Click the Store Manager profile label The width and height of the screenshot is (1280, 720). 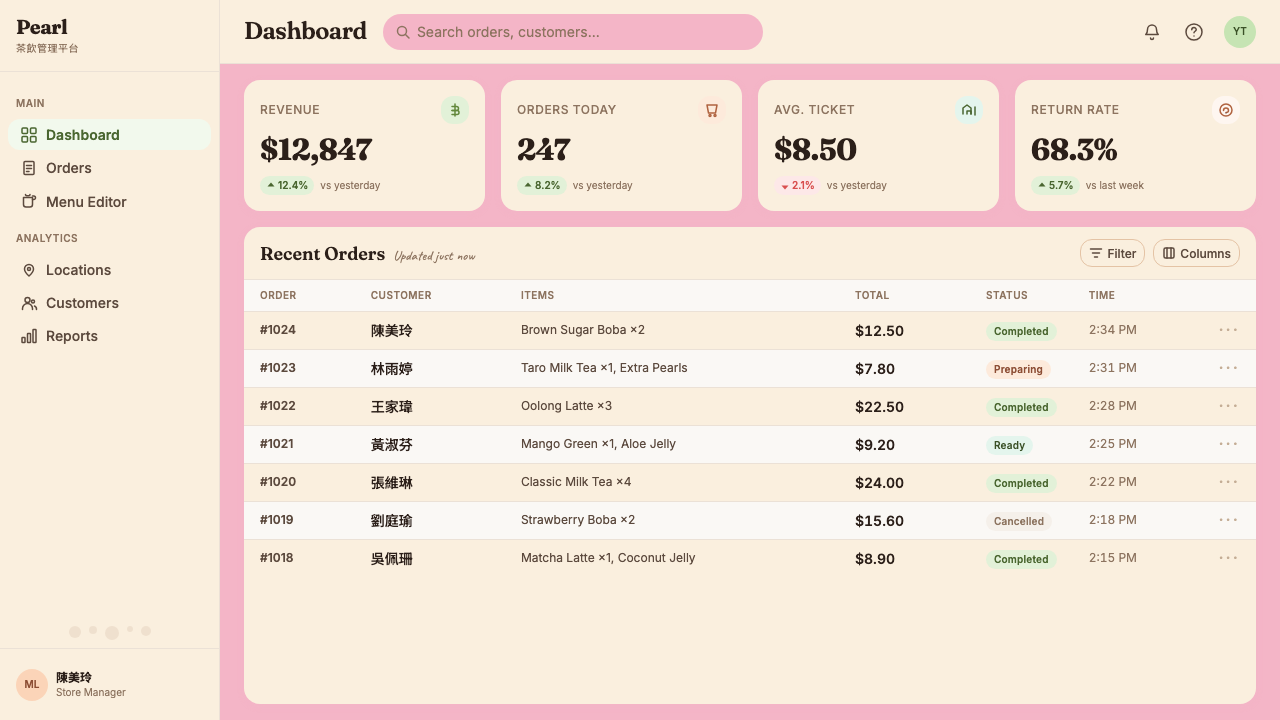pos(91,692)
